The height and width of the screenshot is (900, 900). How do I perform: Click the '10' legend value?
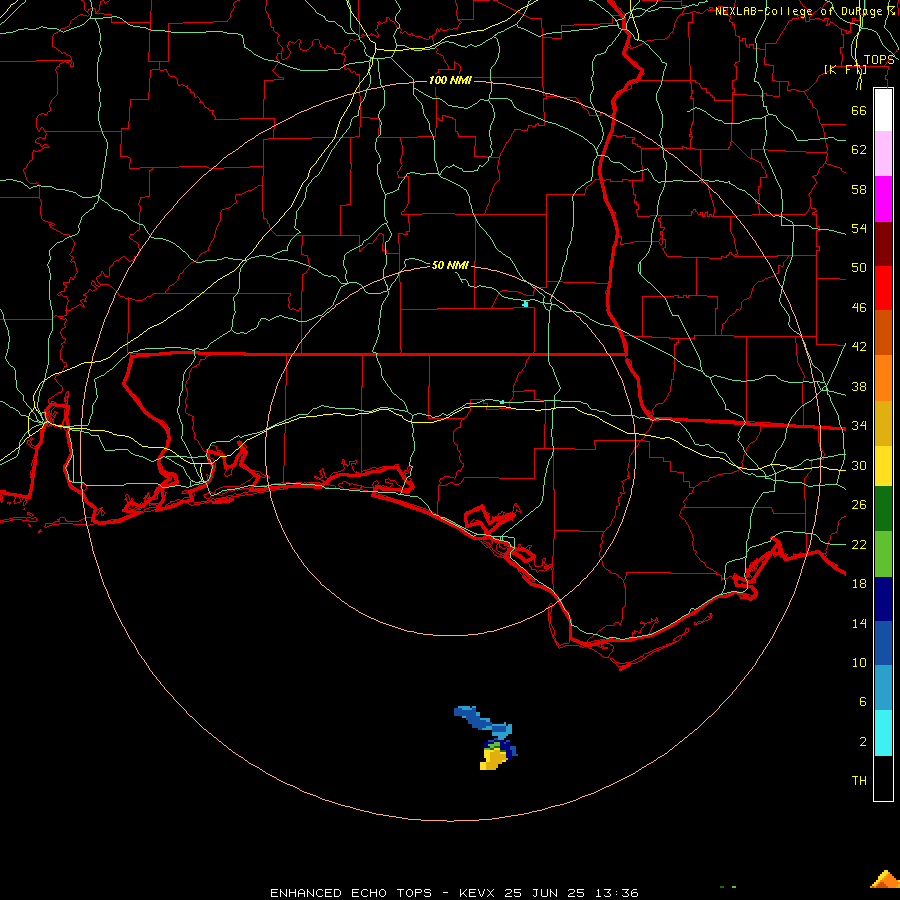859,663
